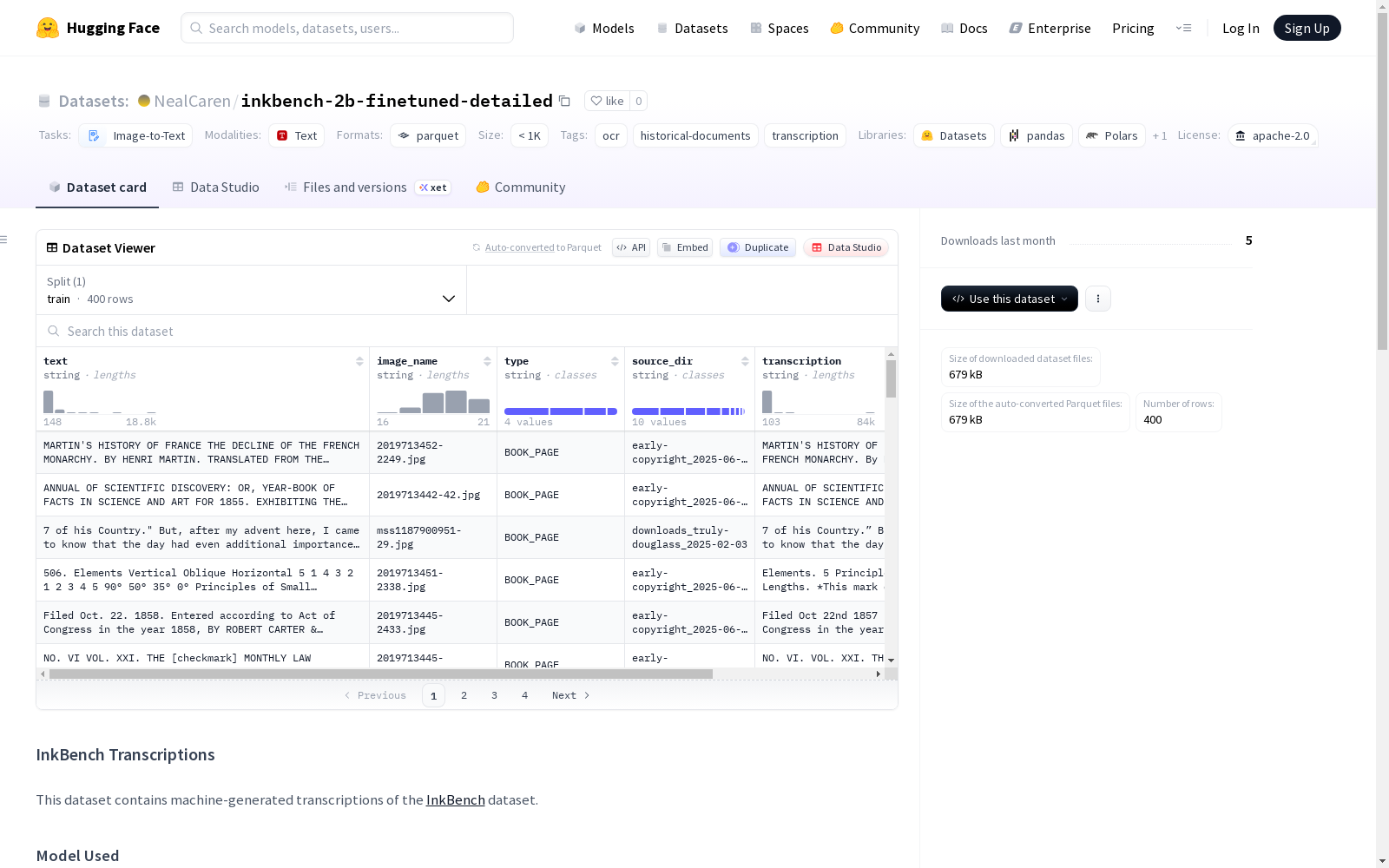
Task: Click the API button in Dataset Viewer
Action: [631, 247]
